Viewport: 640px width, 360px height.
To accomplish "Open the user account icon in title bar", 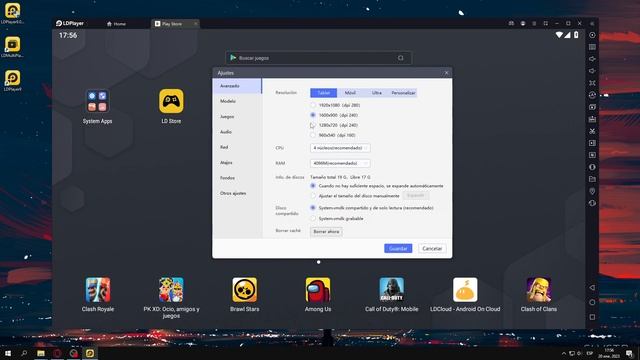I will tap(523, 24).
